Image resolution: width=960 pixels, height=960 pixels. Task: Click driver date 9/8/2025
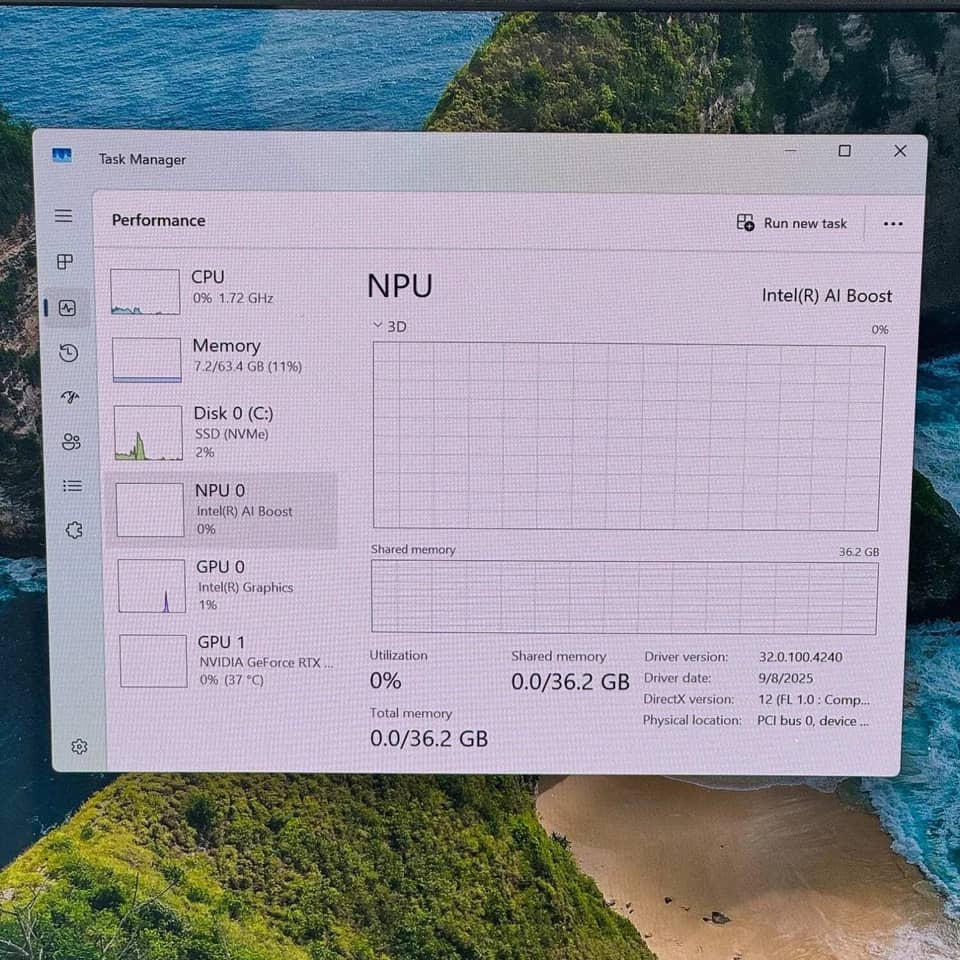pyautogui.click(x=786, y=678)
